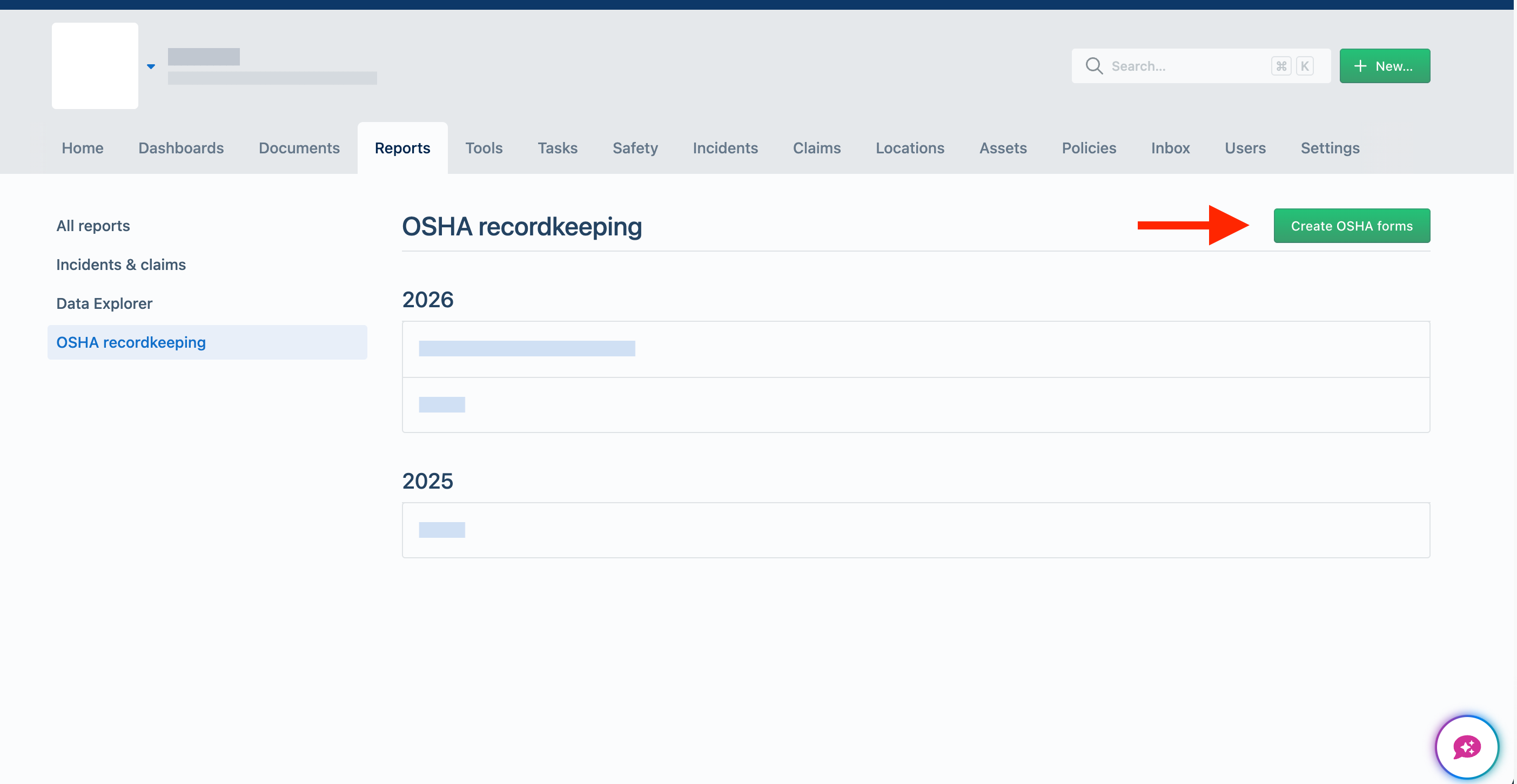The height and width of the screenshot is (784, 1517).
Task: Open the Safety tab
Action: coord(635,148)
